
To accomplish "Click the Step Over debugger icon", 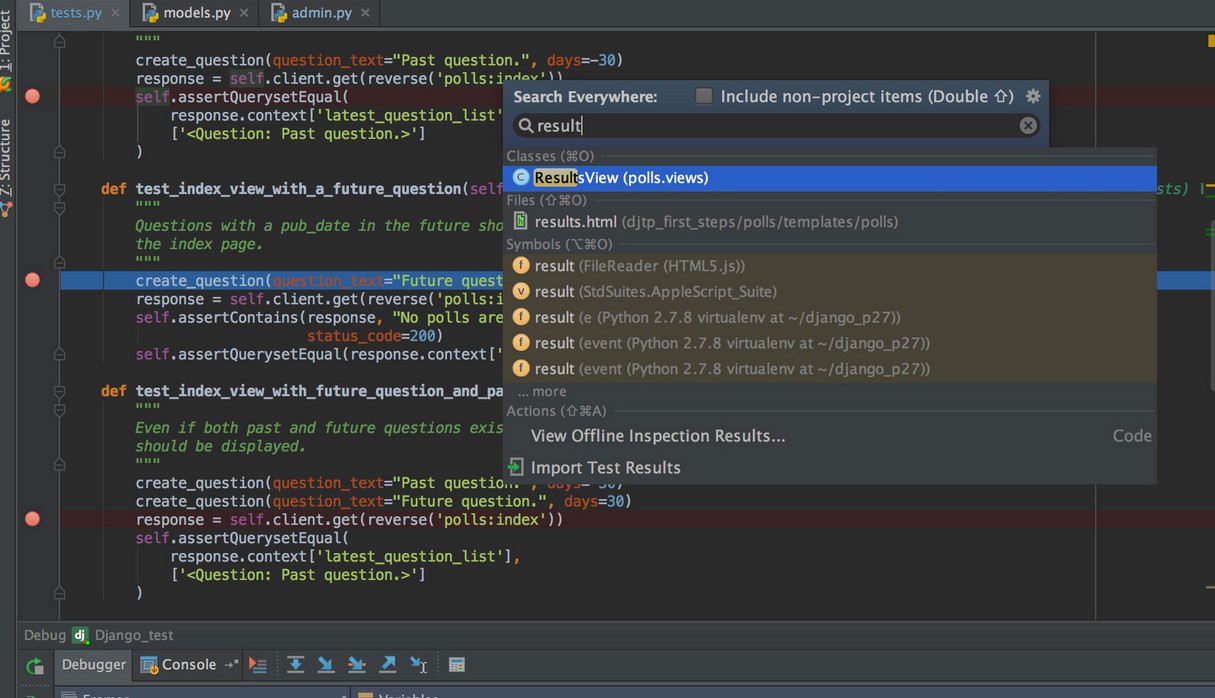I will click(295, 665).
